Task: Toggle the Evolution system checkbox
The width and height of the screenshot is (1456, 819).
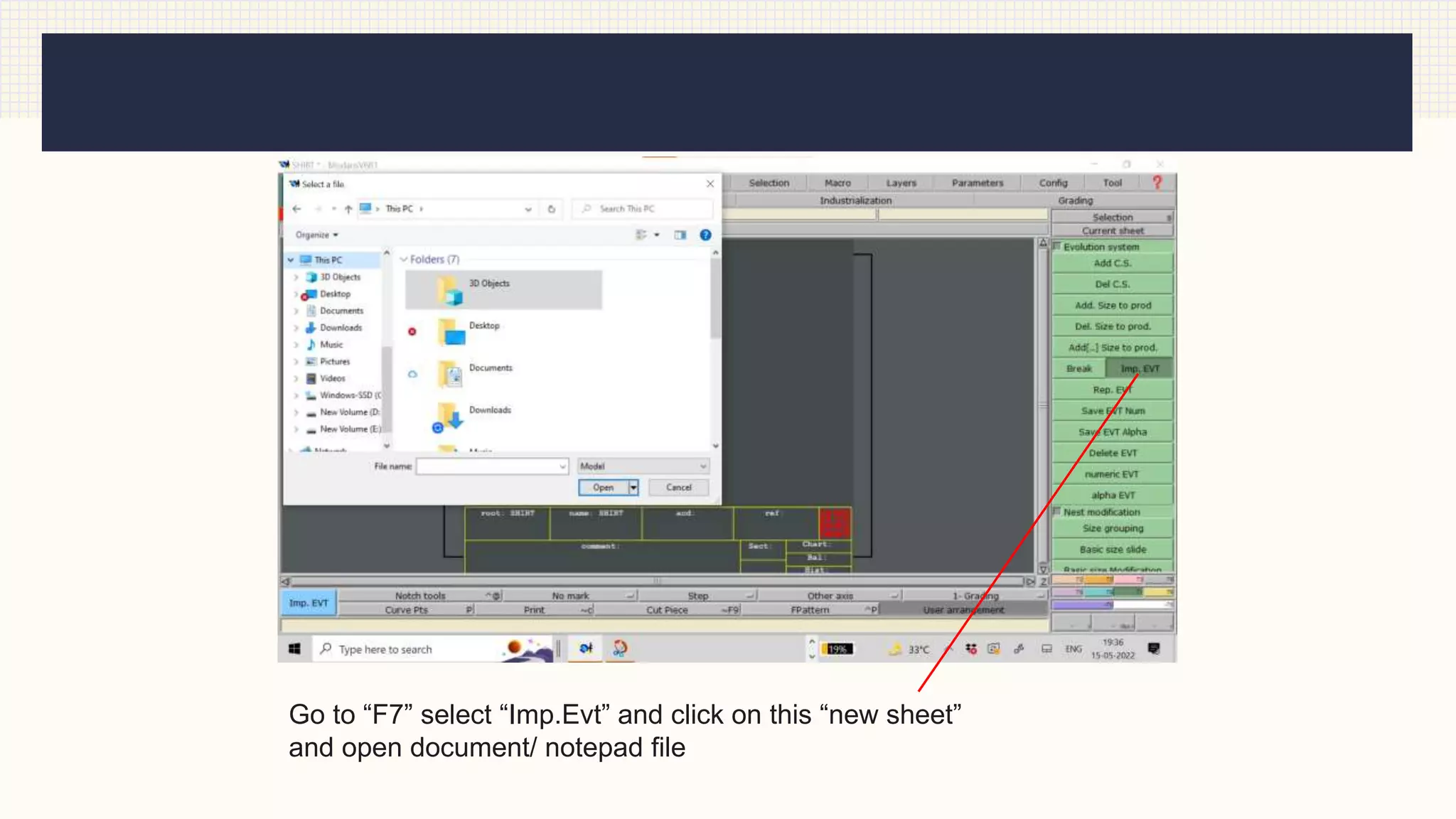Action: pos(1057,247)
